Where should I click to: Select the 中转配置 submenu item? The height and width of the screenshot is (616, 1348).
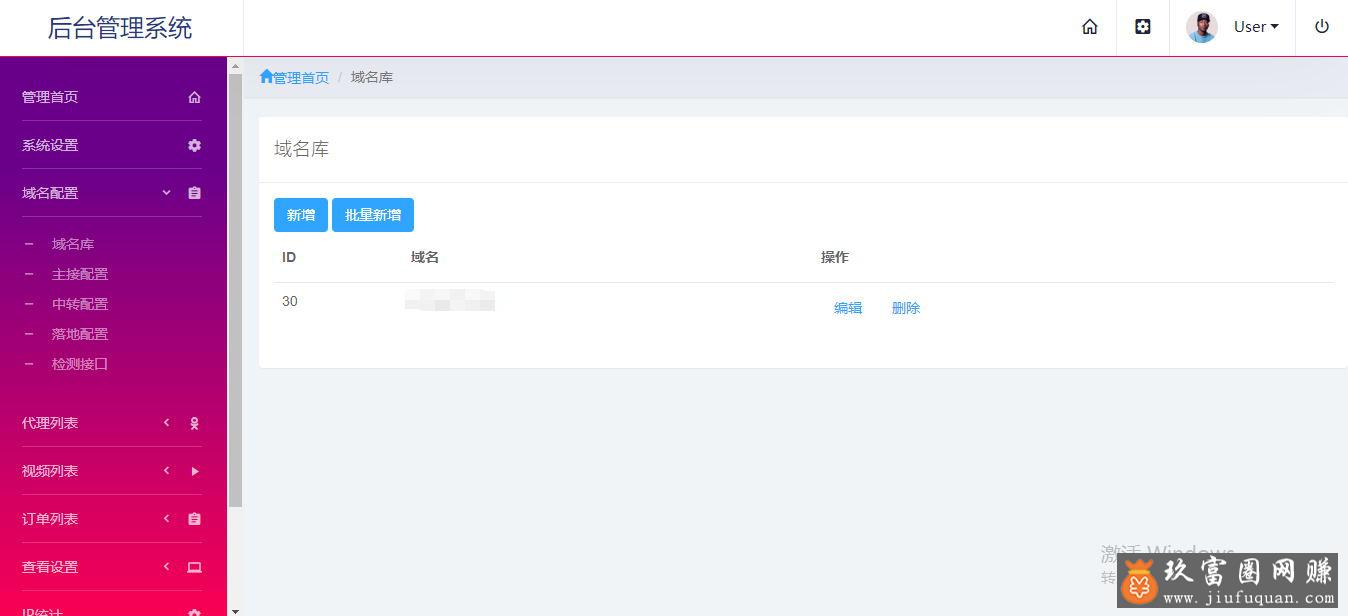tap(80, 304)
